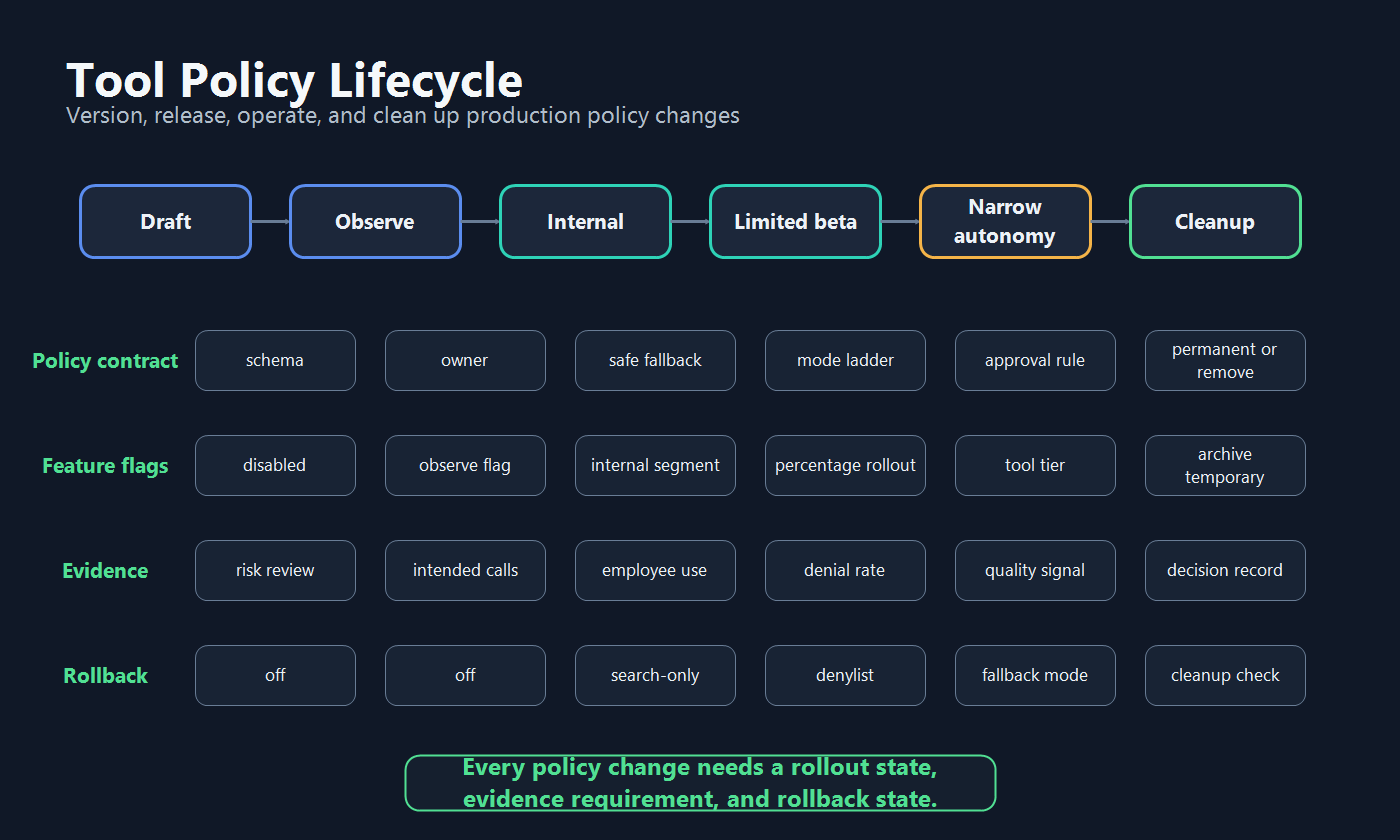Click the Feature flags row label
This screenshot has height=840, width=1400.
point(105,466)
